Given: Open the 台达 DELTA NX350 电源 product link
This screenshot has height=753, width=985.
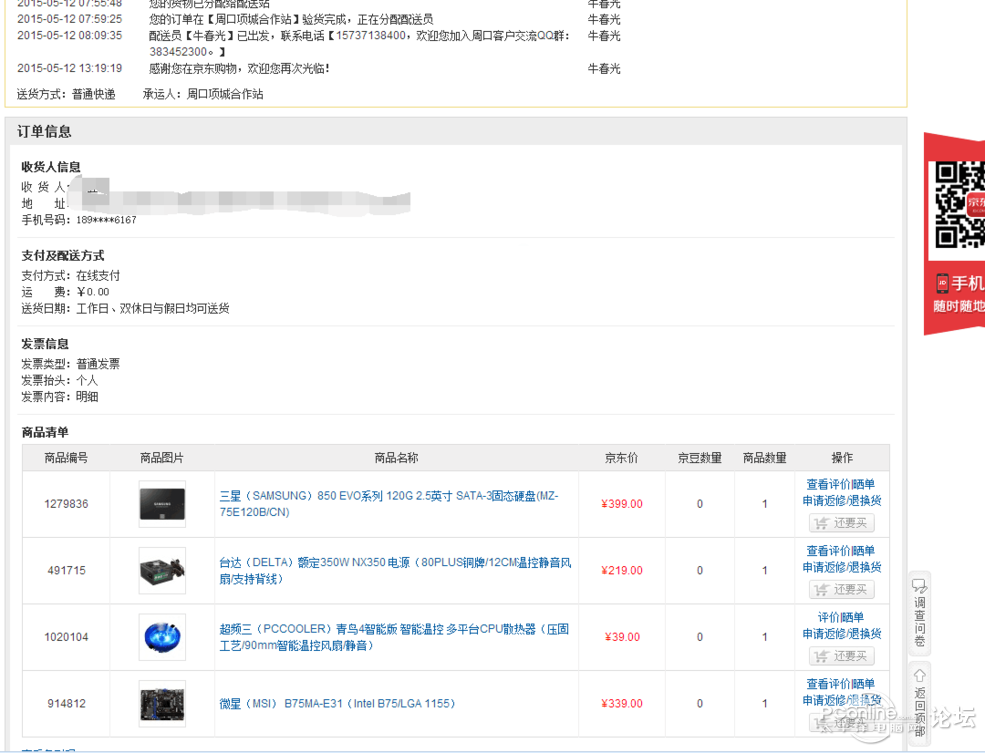Looking at the screenshot, I should pos(395,570).
